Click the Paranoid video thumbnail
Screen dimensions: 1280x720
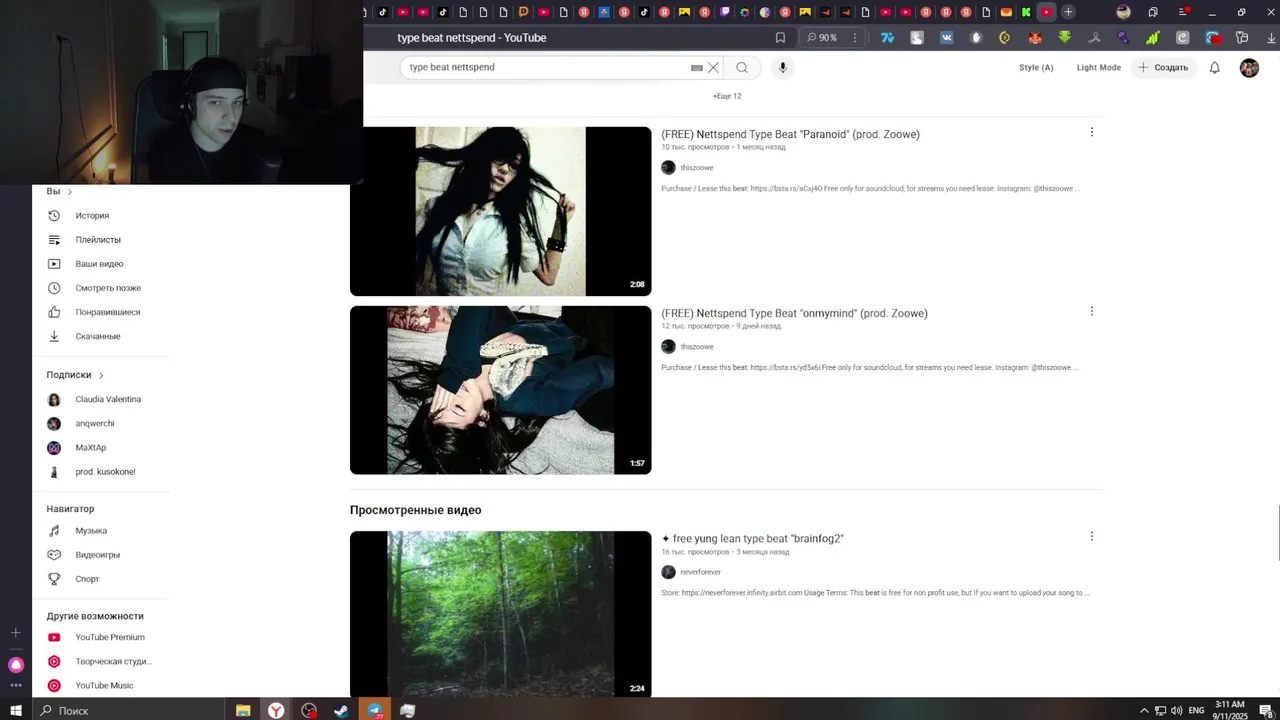[500, 211]
